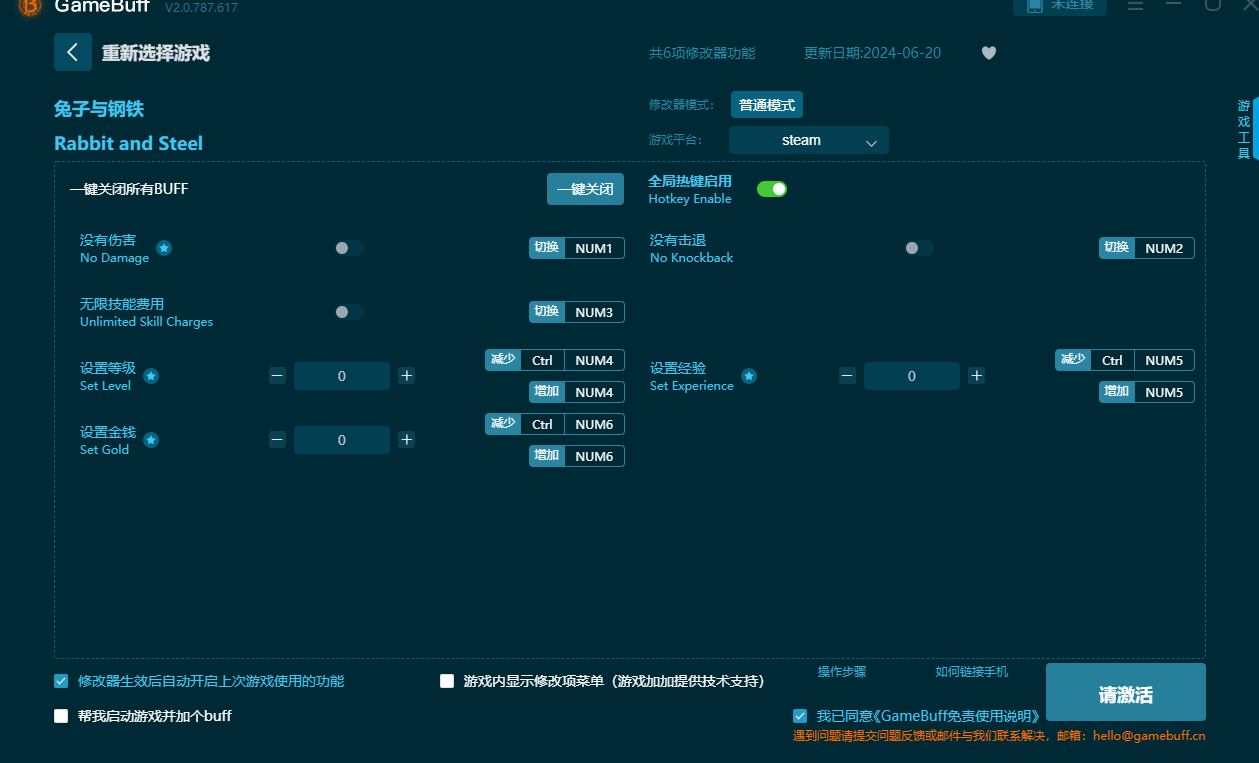Increase Set Level with plus button
Screen dimensions: 1259x763
pyautogui.click(x=407, y=376)
